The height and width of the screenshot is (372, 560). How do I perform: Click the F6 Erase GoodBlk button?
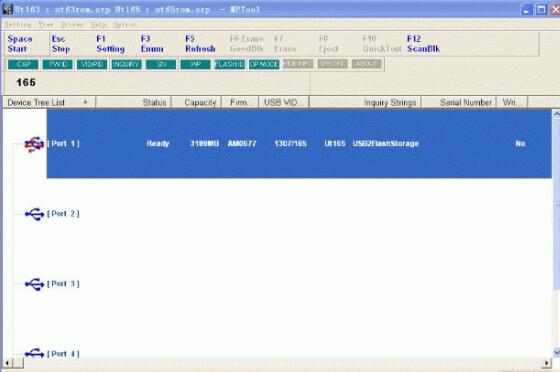(x=246, y=44)
